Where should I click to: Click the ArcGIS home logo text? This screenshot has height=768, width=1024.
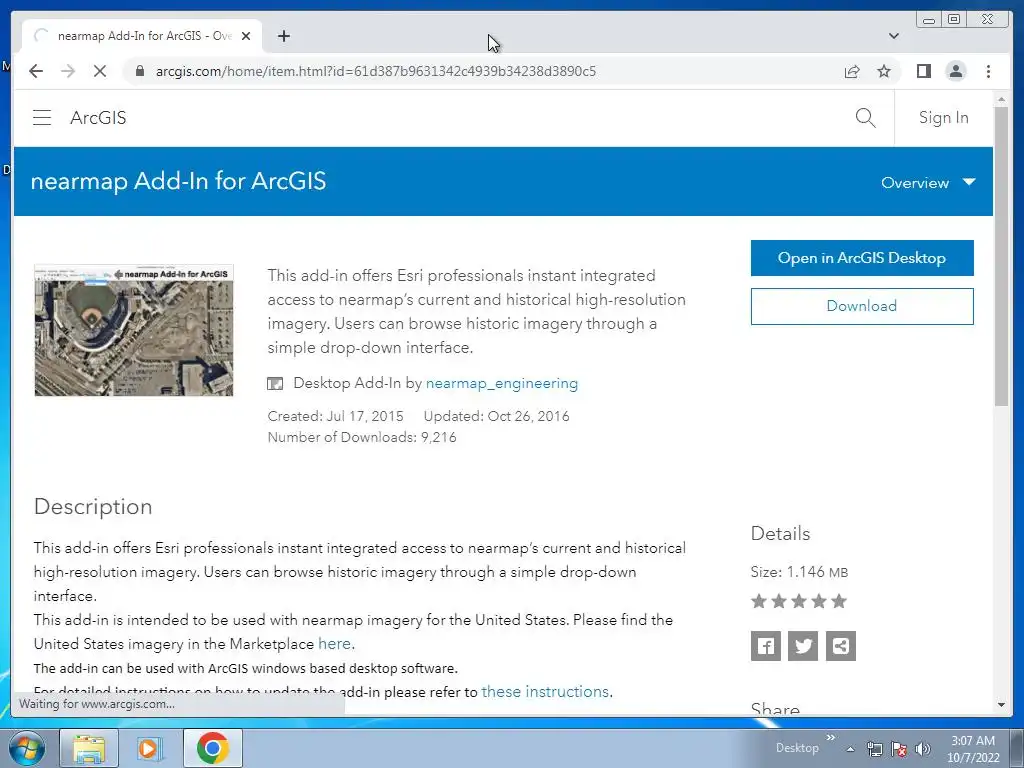[98, 118]
